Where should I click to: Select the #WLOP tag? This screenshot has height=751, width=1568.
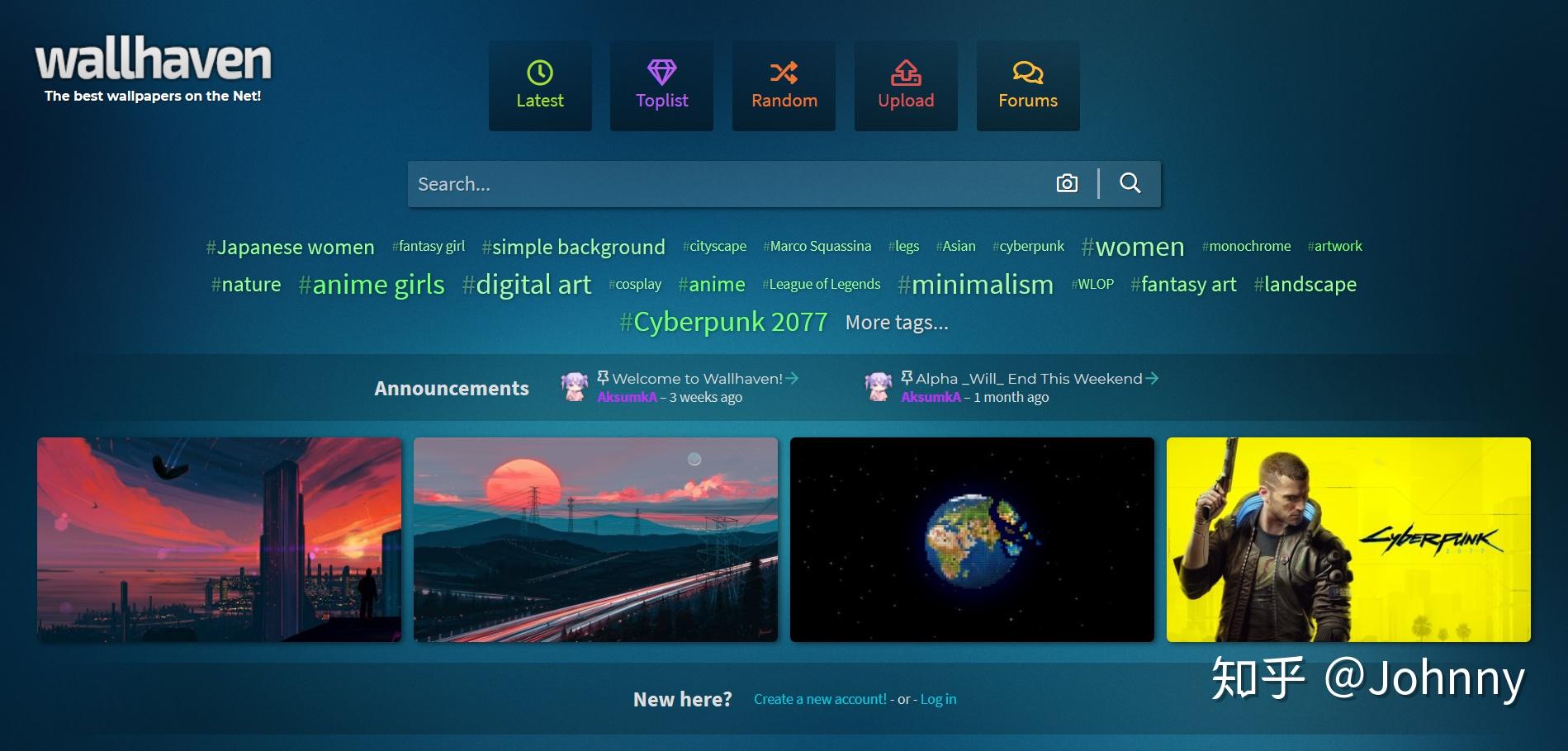click(1092, 284)
